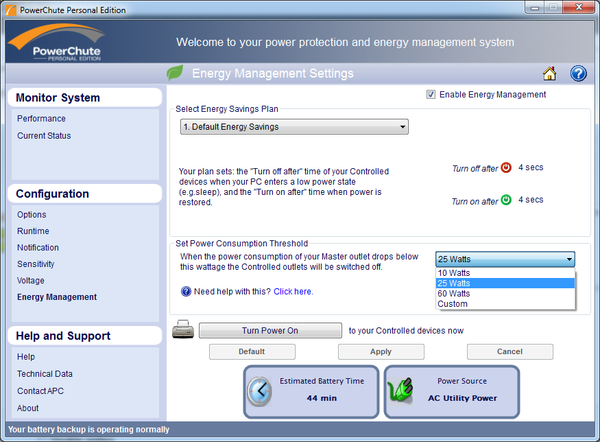
Task: Click the small help icon beside Need help
Action: click(186, 292)
